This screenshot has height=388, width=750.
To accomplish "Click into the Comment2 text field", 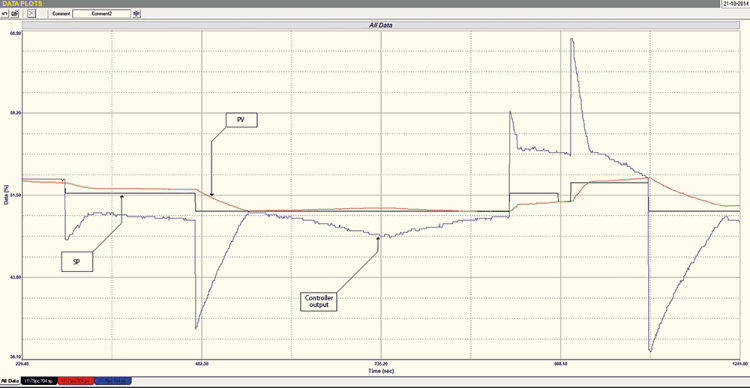I will [101, 14].
